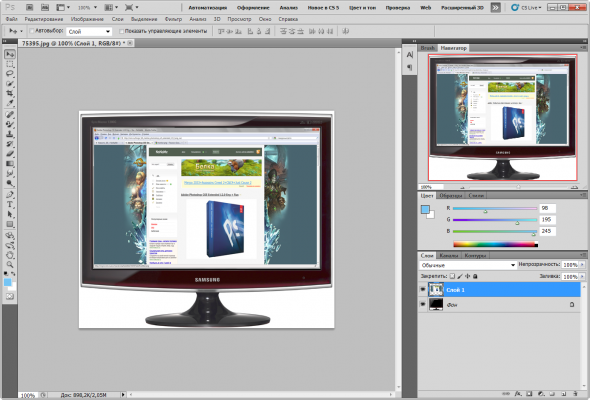Select the Spot Healing Brush tool
The image size is (590, 400).
click(x=10, y=114)
